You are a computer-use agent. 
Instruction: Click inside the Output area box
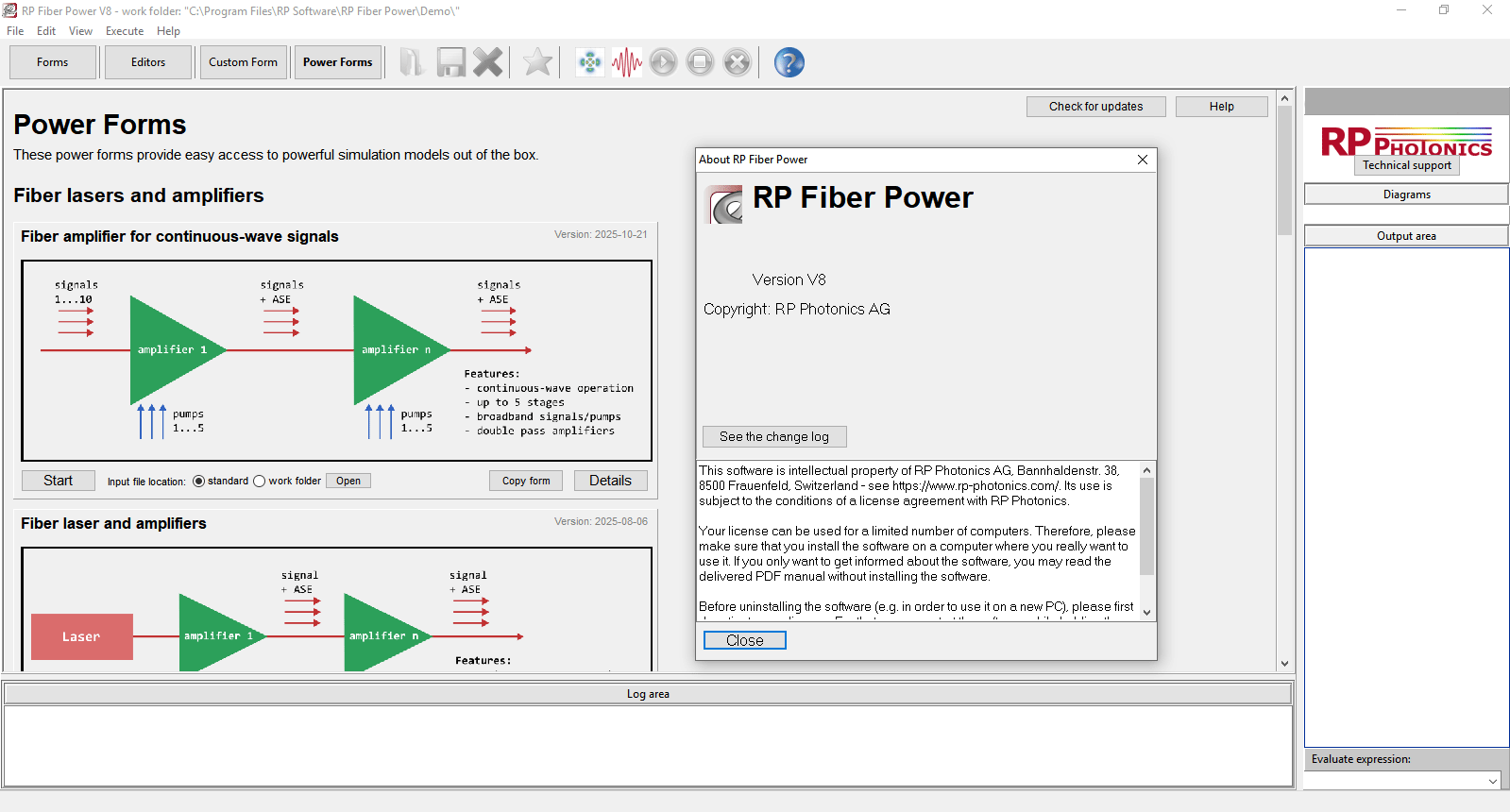1406,497
